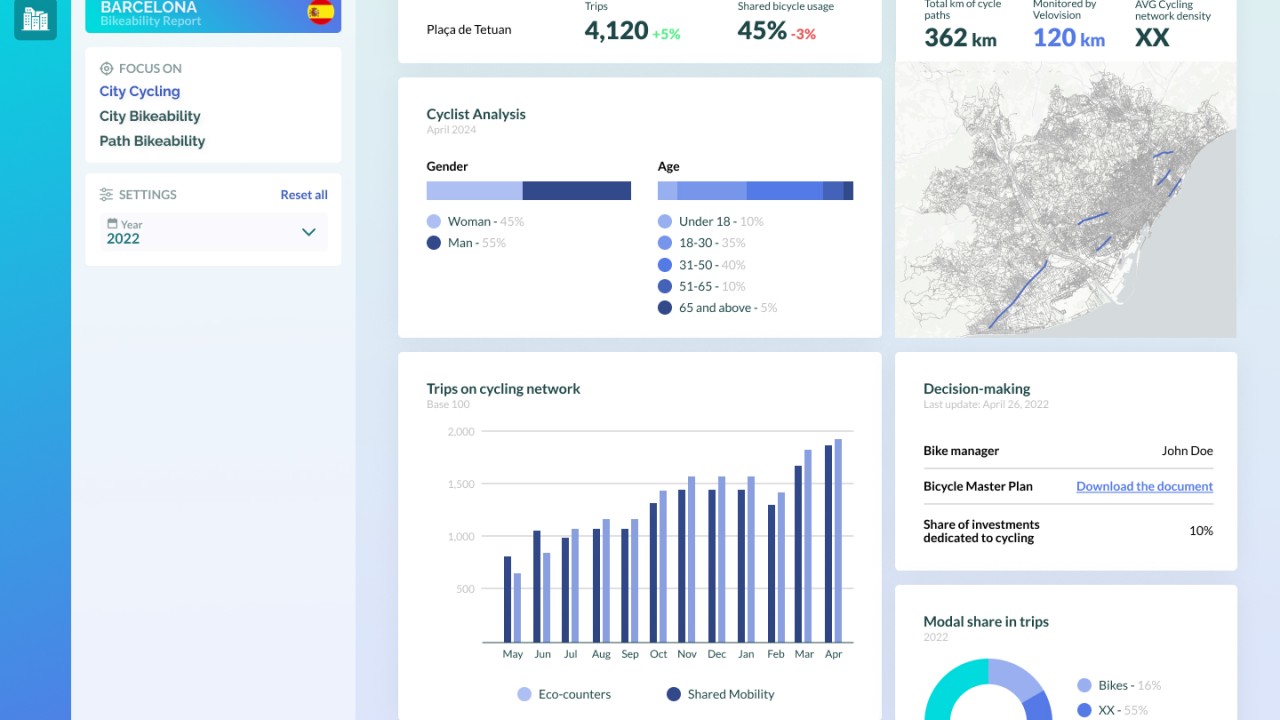1280x720 pixels.
Task: Click the Man gender legend dot
Action: click(x=434, y=243)
